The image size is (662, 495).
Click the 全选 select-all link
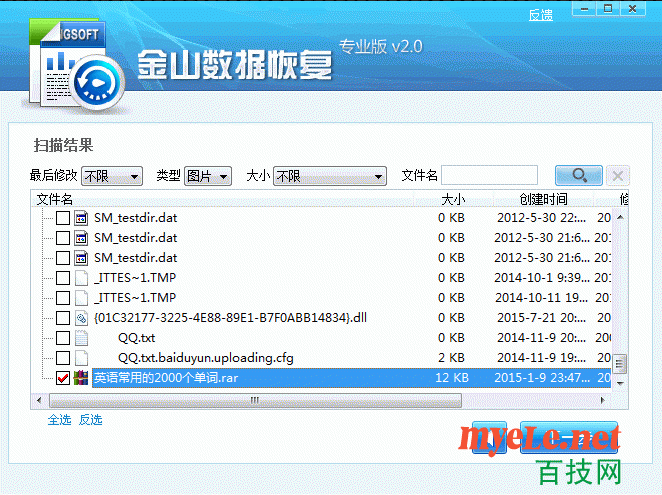point(60,420)
